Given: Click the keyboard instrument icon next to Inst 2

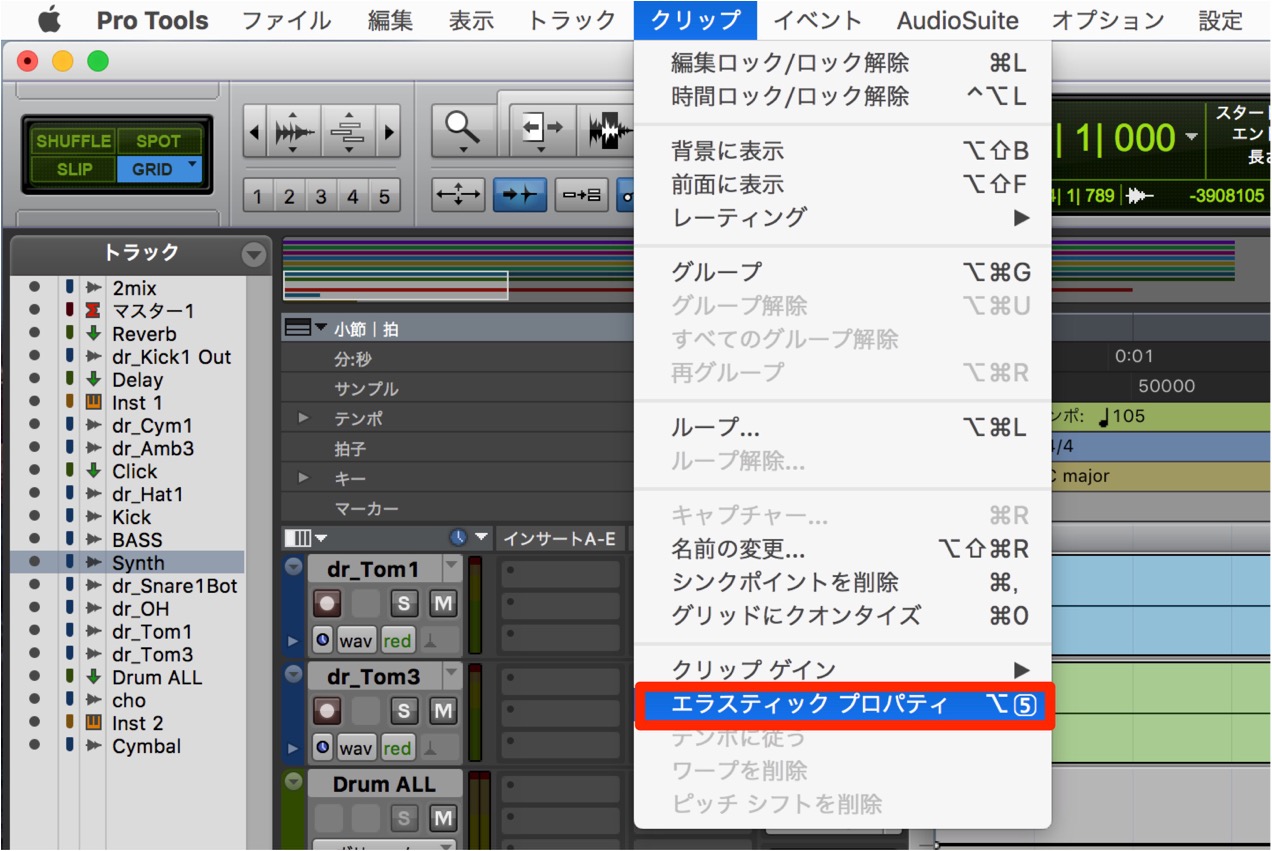Looking at the screenshot, I should pos(94,723).
